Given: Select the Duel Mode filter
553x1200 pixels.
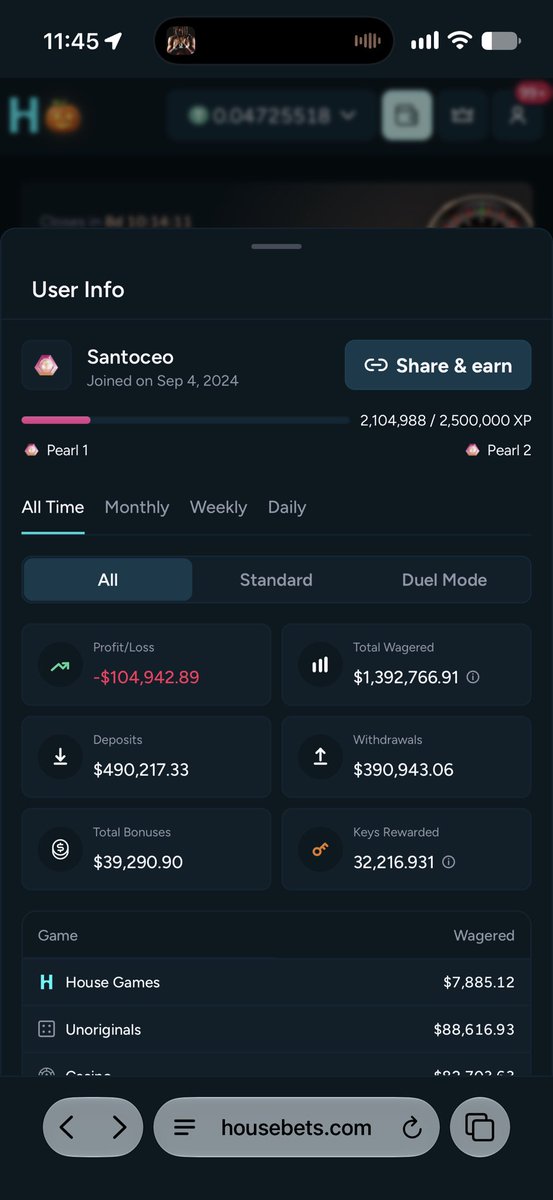Looking at the screenshot, I should 444,580.
